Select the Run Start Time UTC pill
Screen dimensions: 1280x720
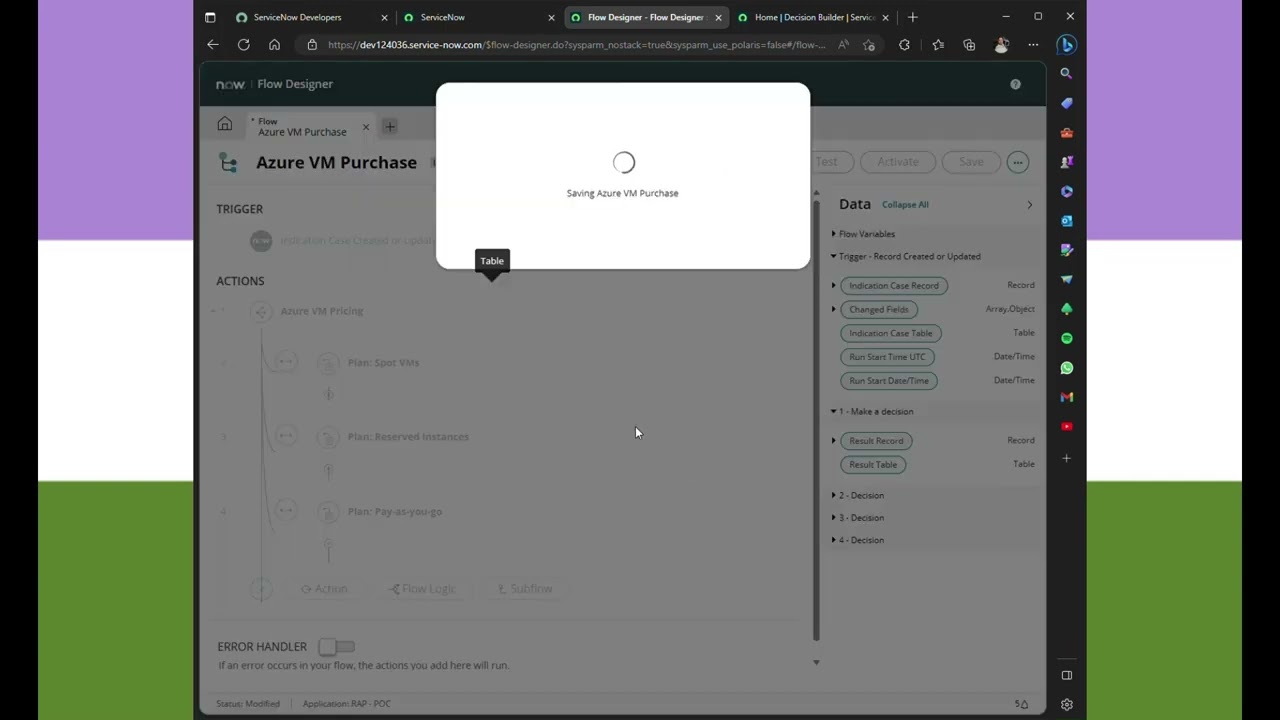[x=888, y=357]
